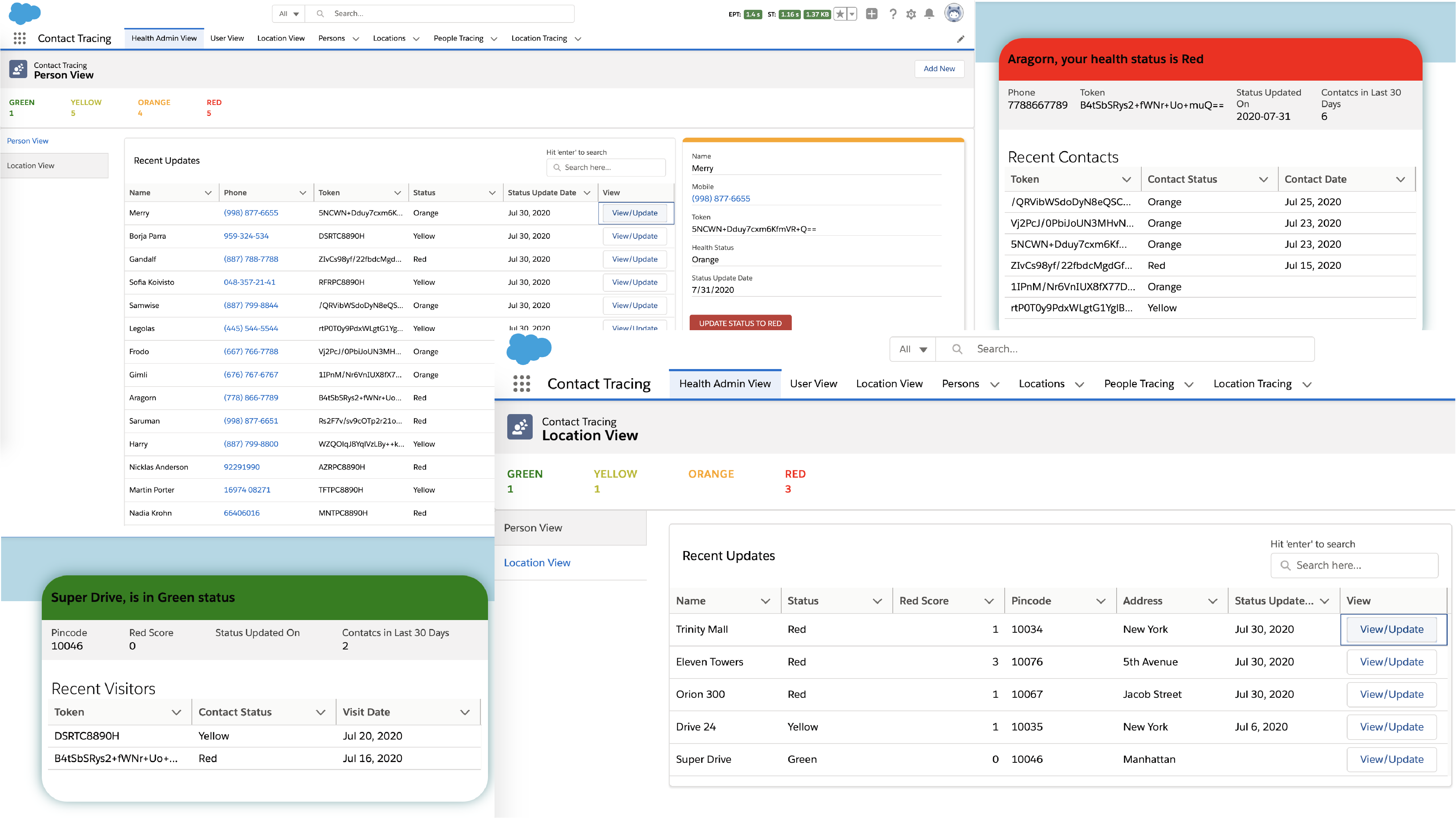Switch to the User View tab in the Person View window

[x=227, y=39]
